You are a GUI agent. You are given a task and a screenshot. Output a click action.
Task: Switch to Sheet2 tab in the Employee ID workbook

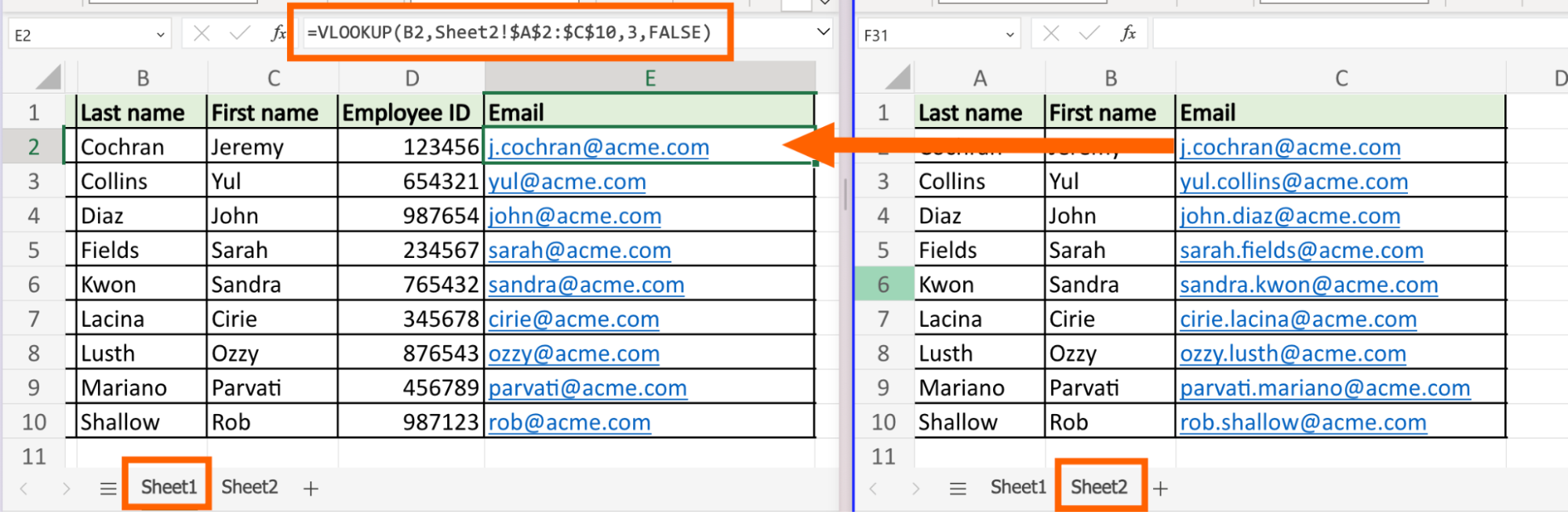(249, 487)
